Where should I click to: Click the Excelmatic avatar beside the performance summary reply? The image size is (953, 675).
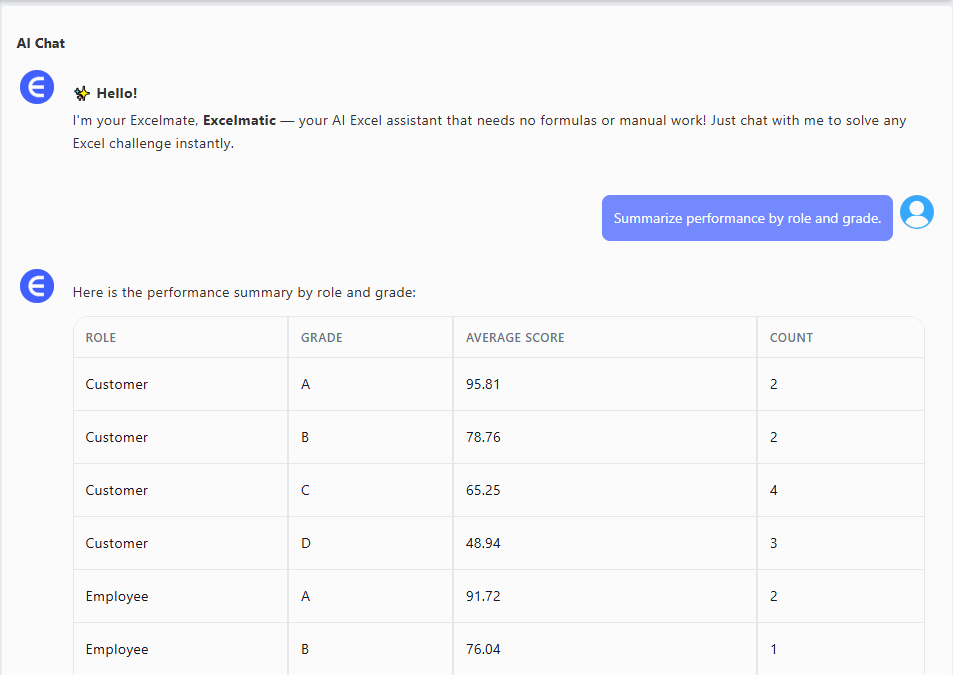[x=37, y=287]
